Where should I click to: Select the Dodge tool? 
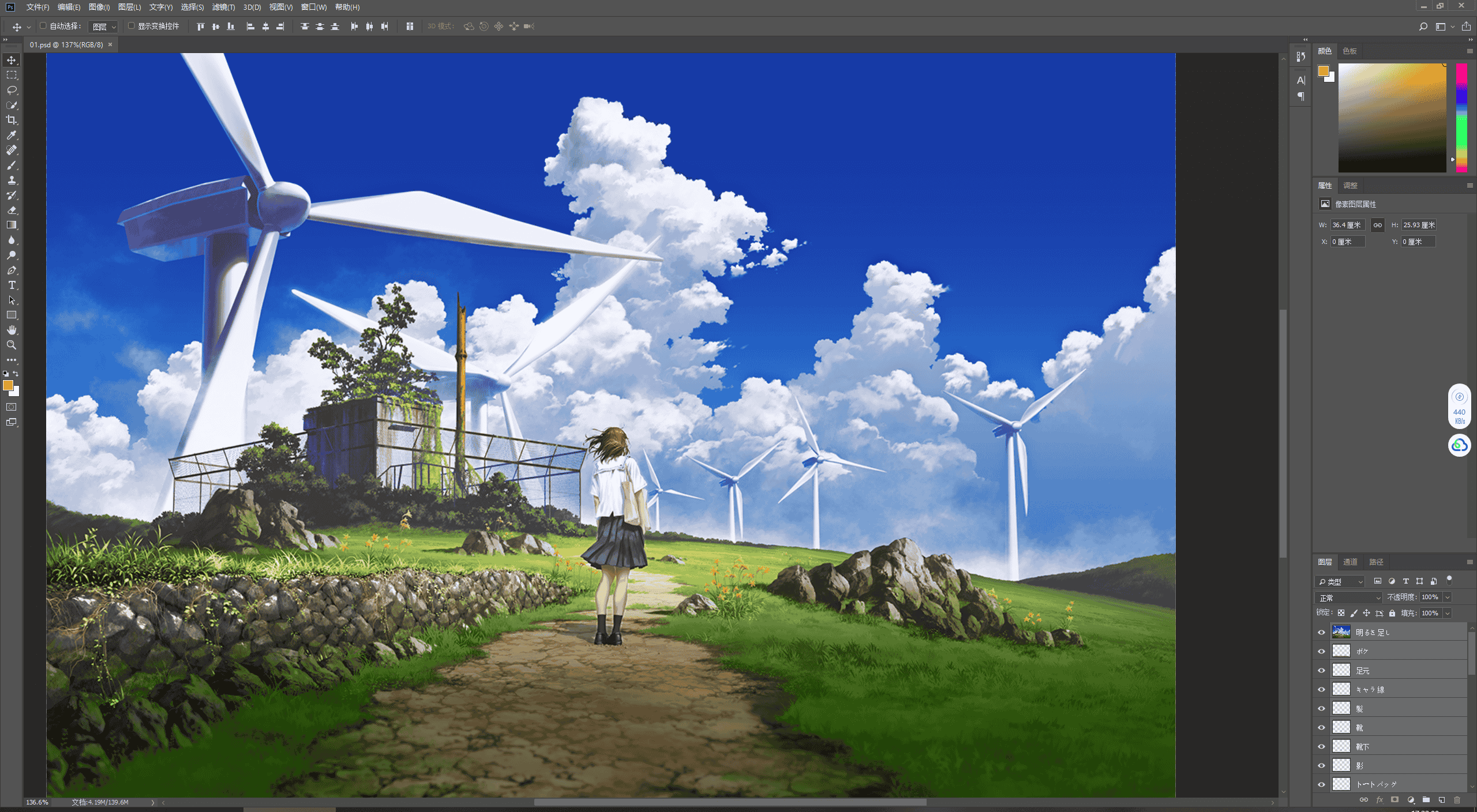coord(12,255)
